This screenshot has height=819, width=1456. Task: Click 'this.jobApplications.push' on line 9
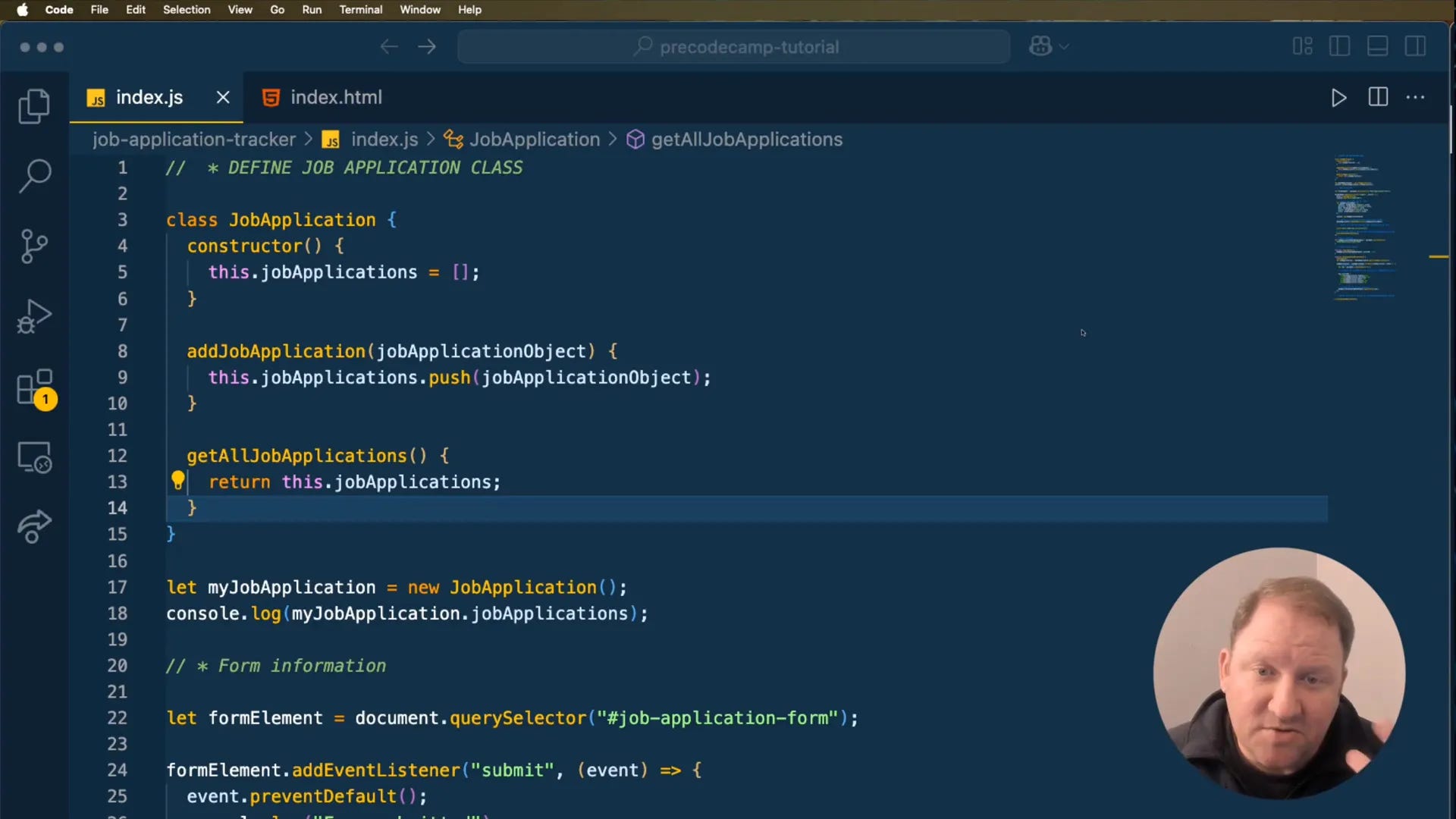(339, 378)
